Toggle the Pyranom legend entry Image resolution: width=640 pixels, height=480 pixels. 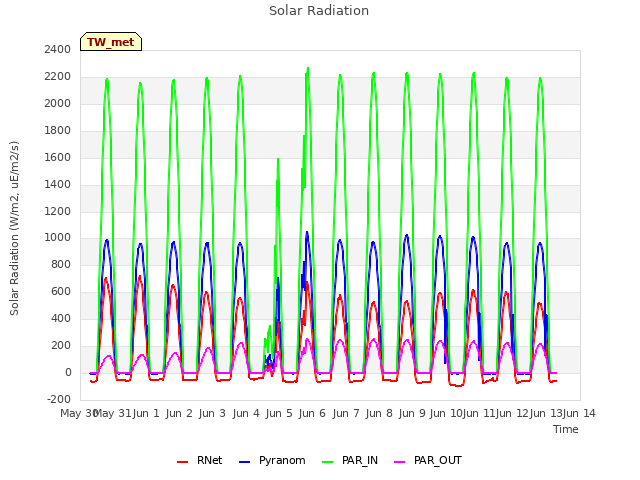(x=272, y=460)
